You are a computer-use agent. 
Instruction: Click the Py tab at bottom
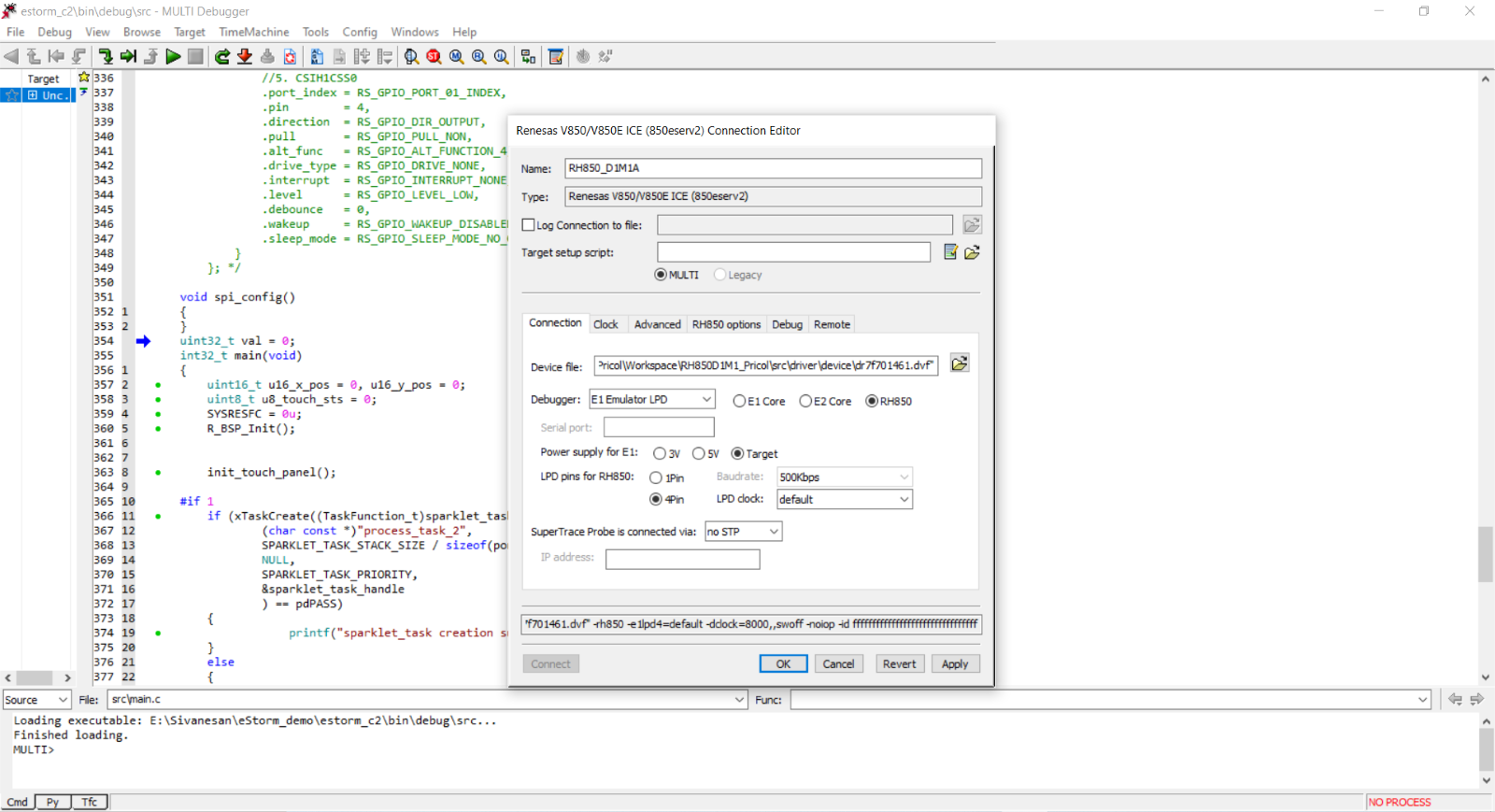tap(53, 802)
